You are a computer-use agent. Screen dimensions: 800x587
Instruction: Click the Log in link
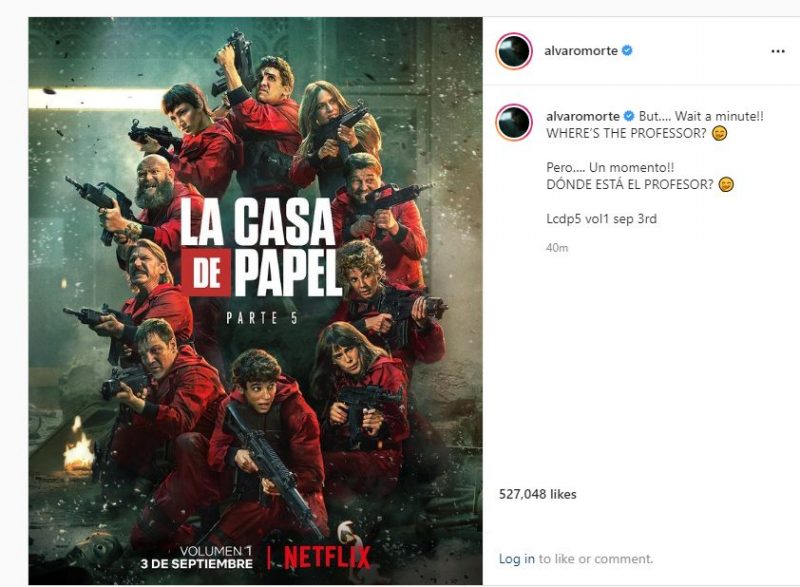pos(517,559)
